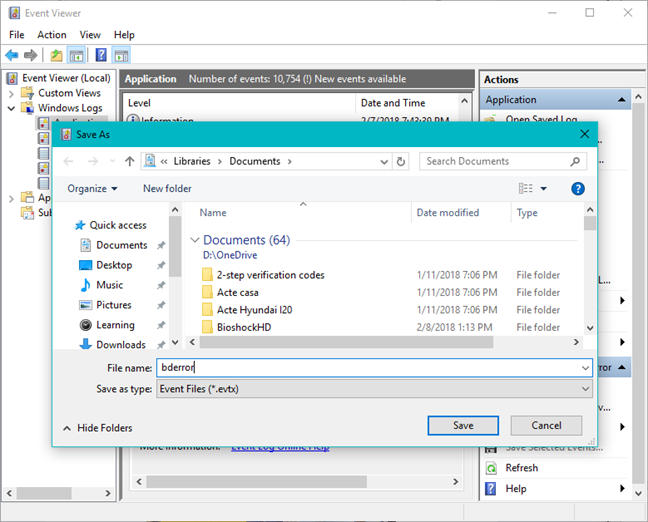
Task: Click Libraries in the address breadcrumb
Action: click(192, 161)
